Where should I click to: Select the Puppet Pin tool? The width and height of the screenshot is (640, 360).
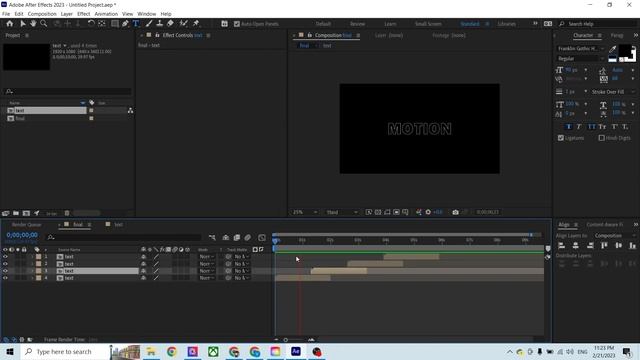coord(196,24)
